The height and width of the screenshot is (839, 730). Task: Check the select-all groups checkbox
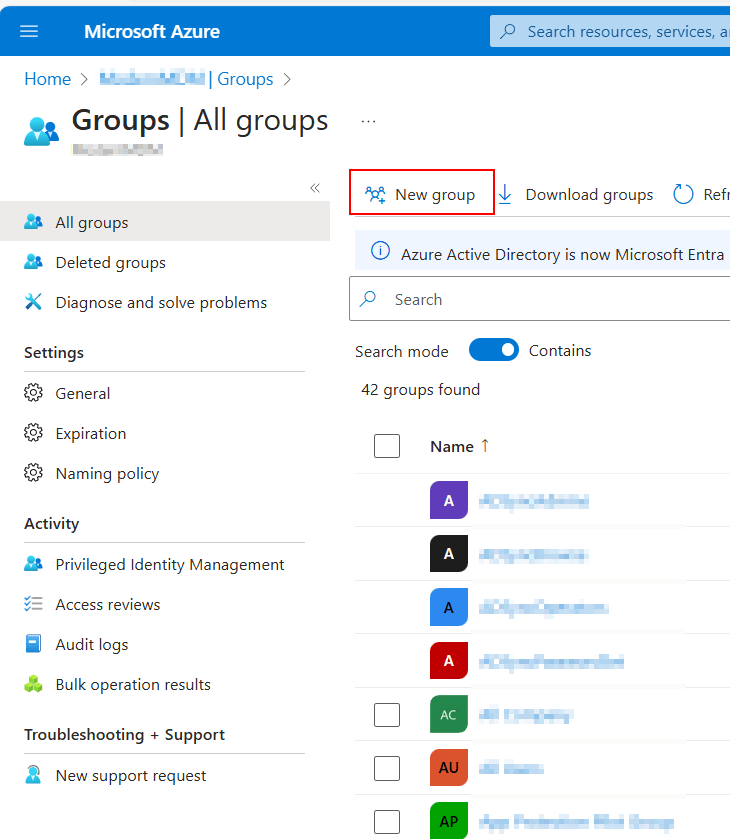tap(387, 446)
